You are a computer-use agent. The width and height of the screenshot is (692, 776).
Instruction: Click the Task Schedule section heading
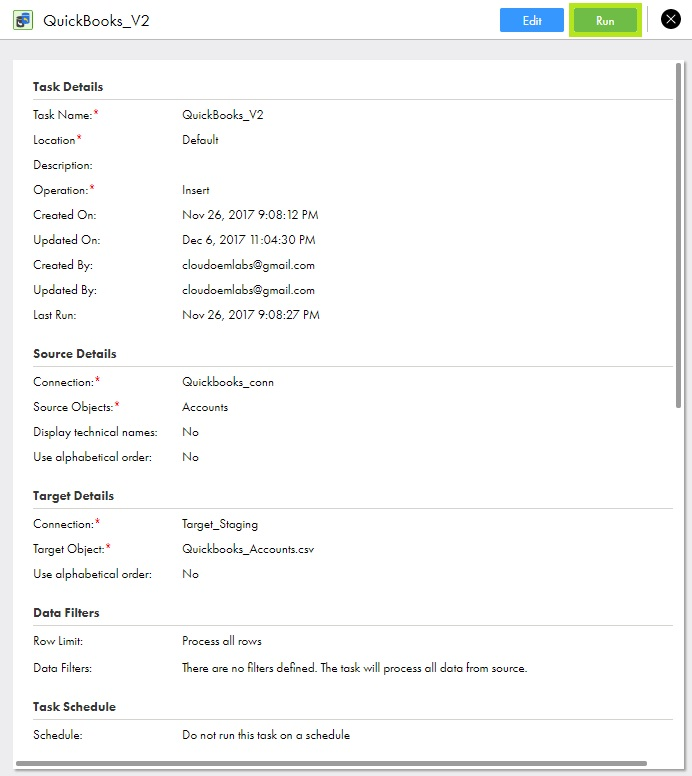pos(74,707)
